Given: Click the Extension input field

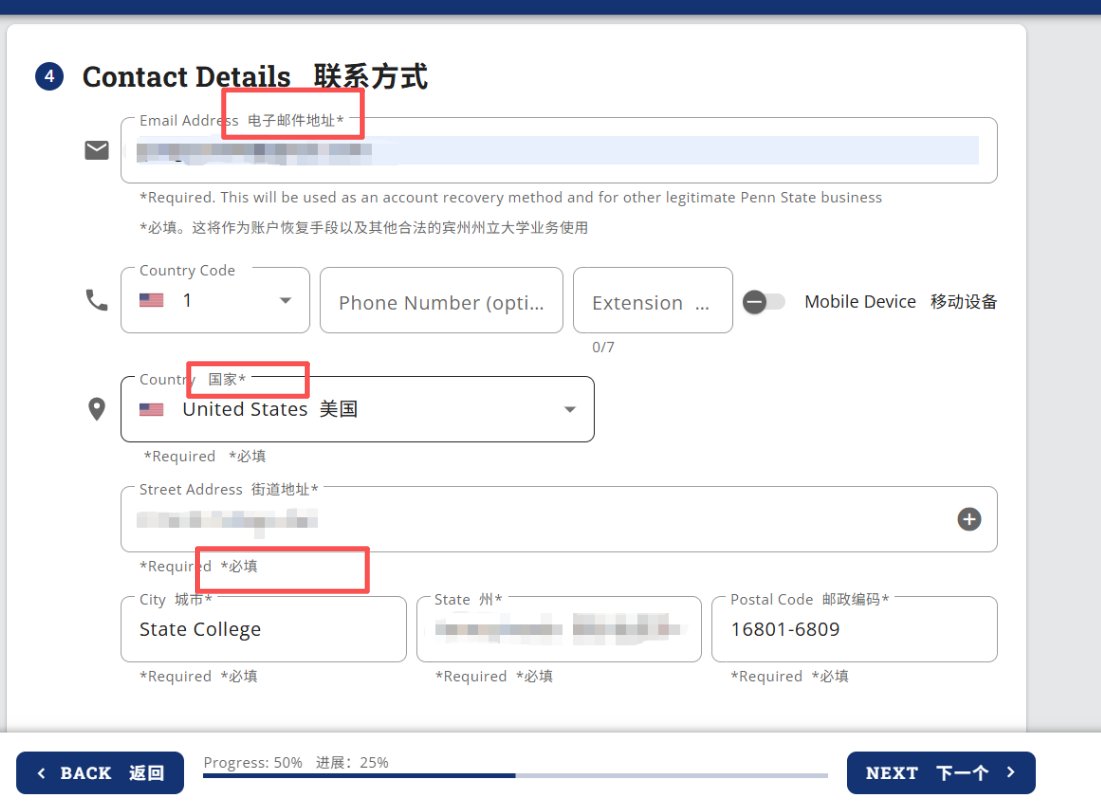Looking at the screenshot, I should (653, 301).
